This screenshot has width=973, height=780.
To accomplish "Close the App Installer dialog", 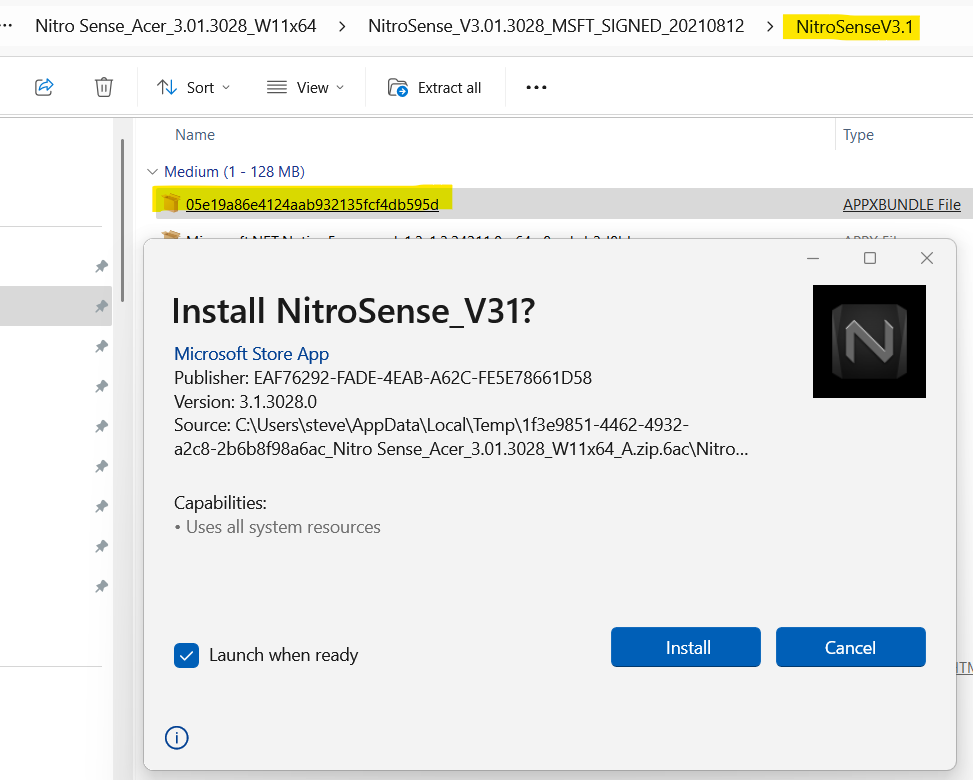I will tap(926, 258).
